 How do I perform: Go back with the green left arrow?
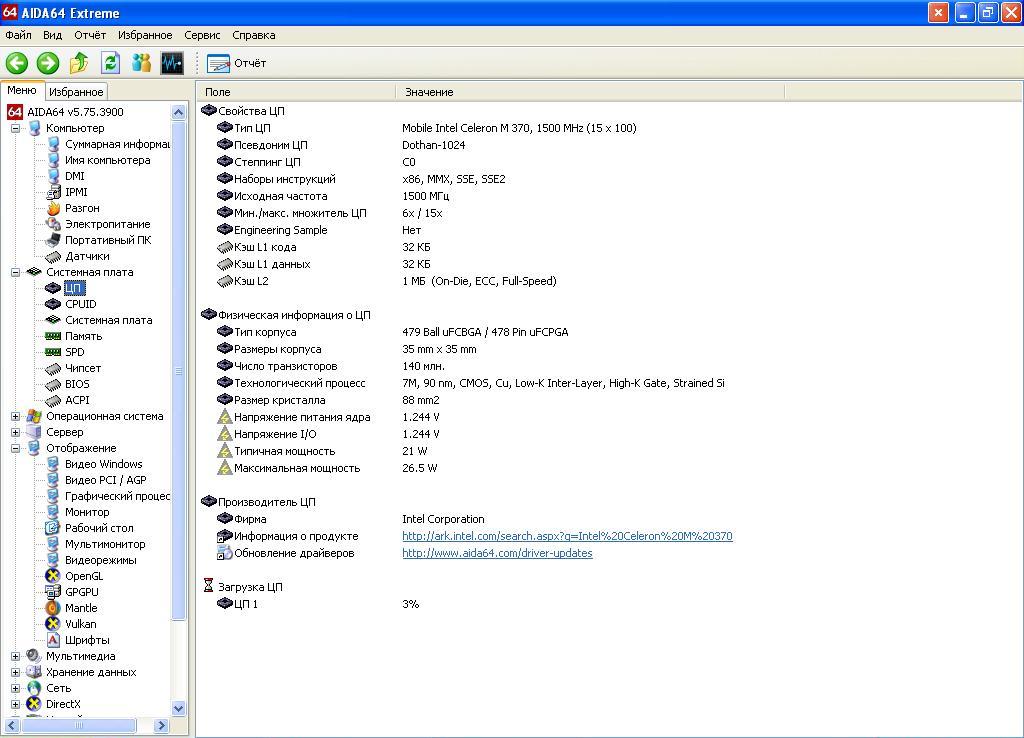coord(17,63)
